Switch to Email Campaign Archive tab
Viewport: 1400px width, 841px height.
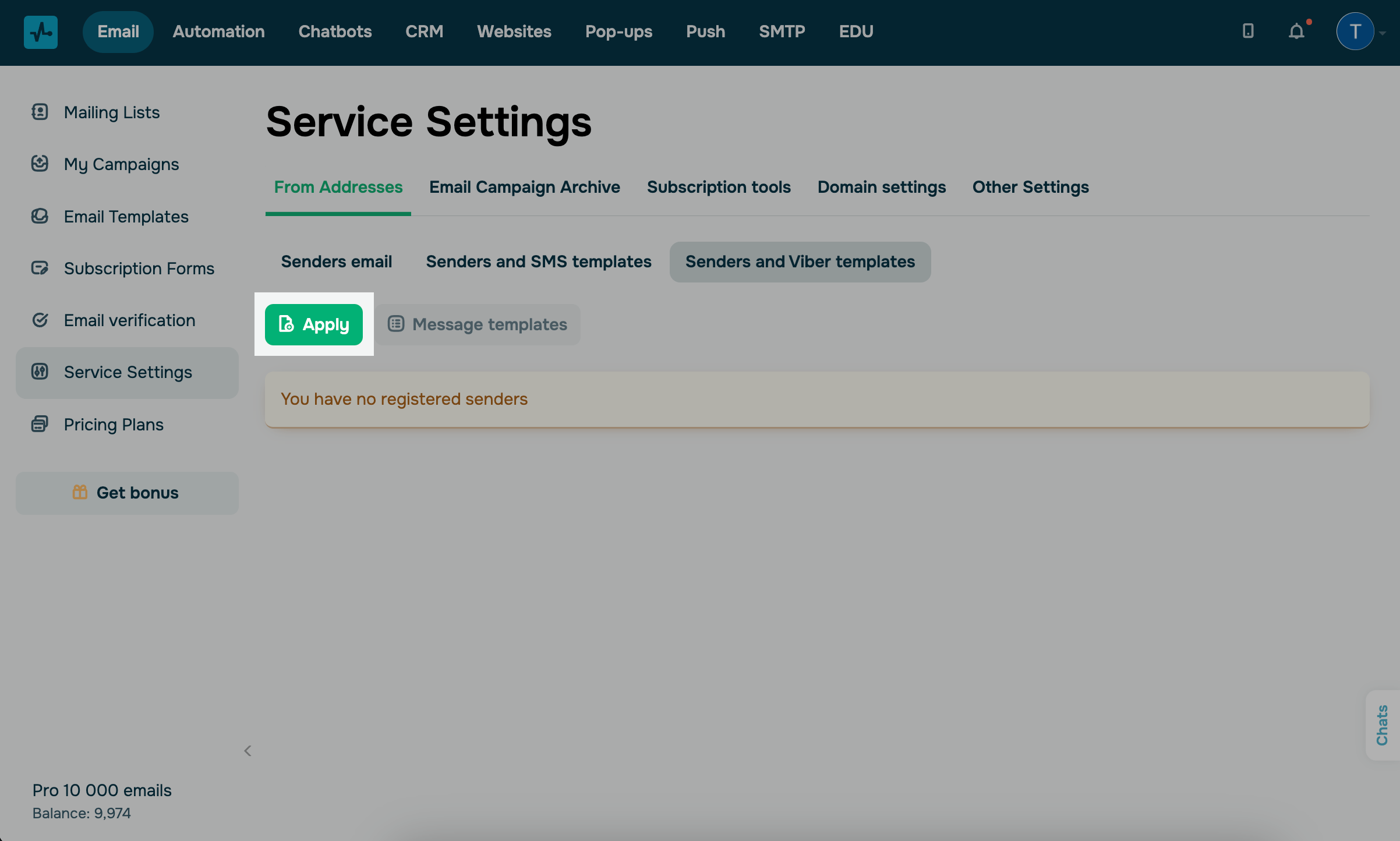point(524,187)
